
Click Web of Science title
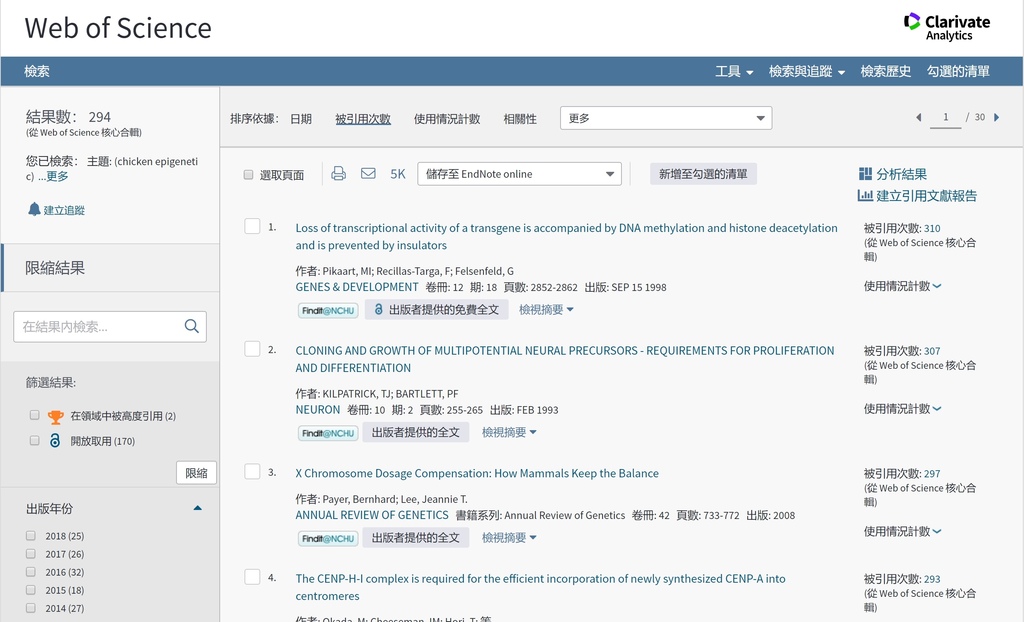118,28
